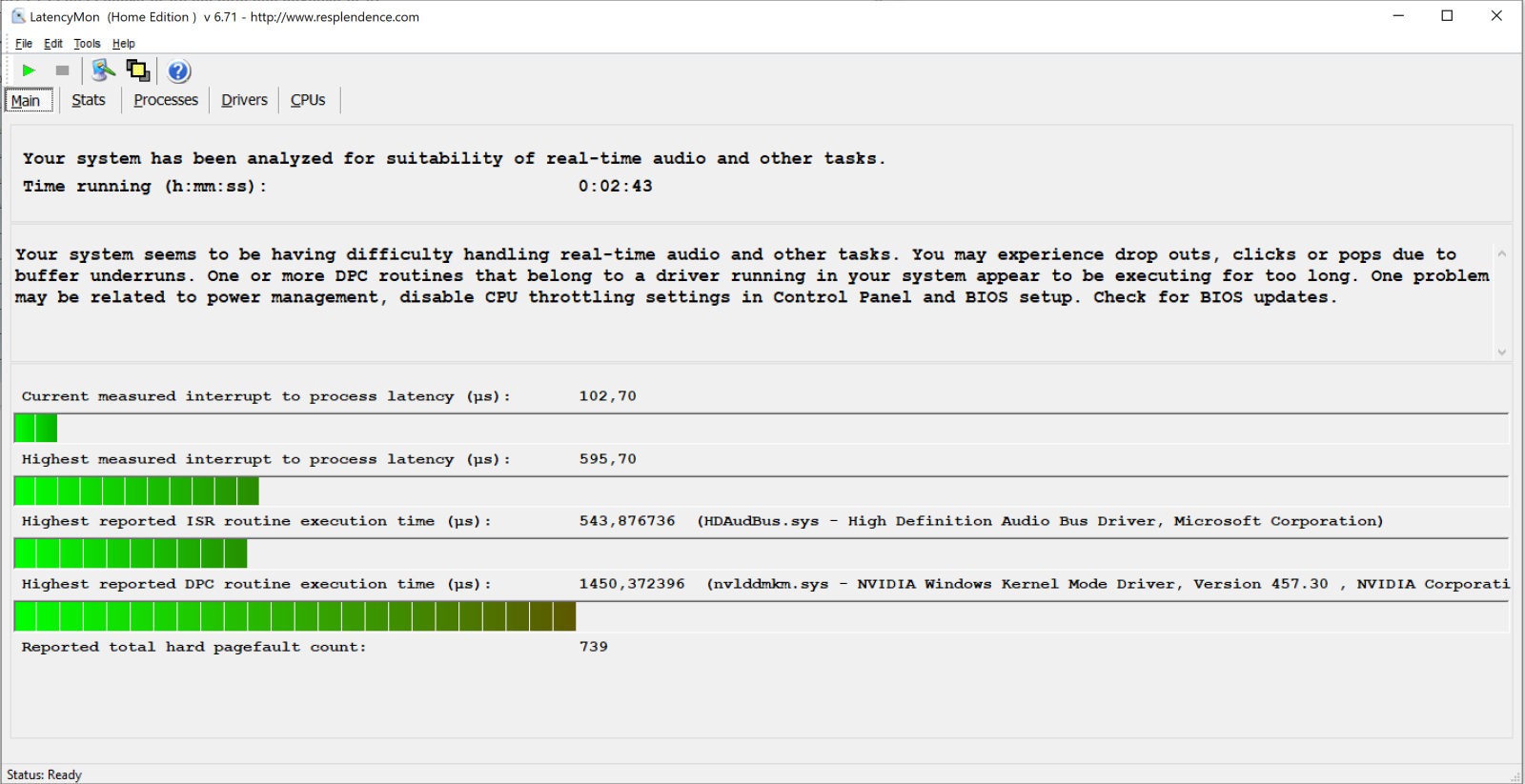Click the LatencyMon app icon in the title bar
This screenshot has width=1525, height=784.
tap(18, 16)
